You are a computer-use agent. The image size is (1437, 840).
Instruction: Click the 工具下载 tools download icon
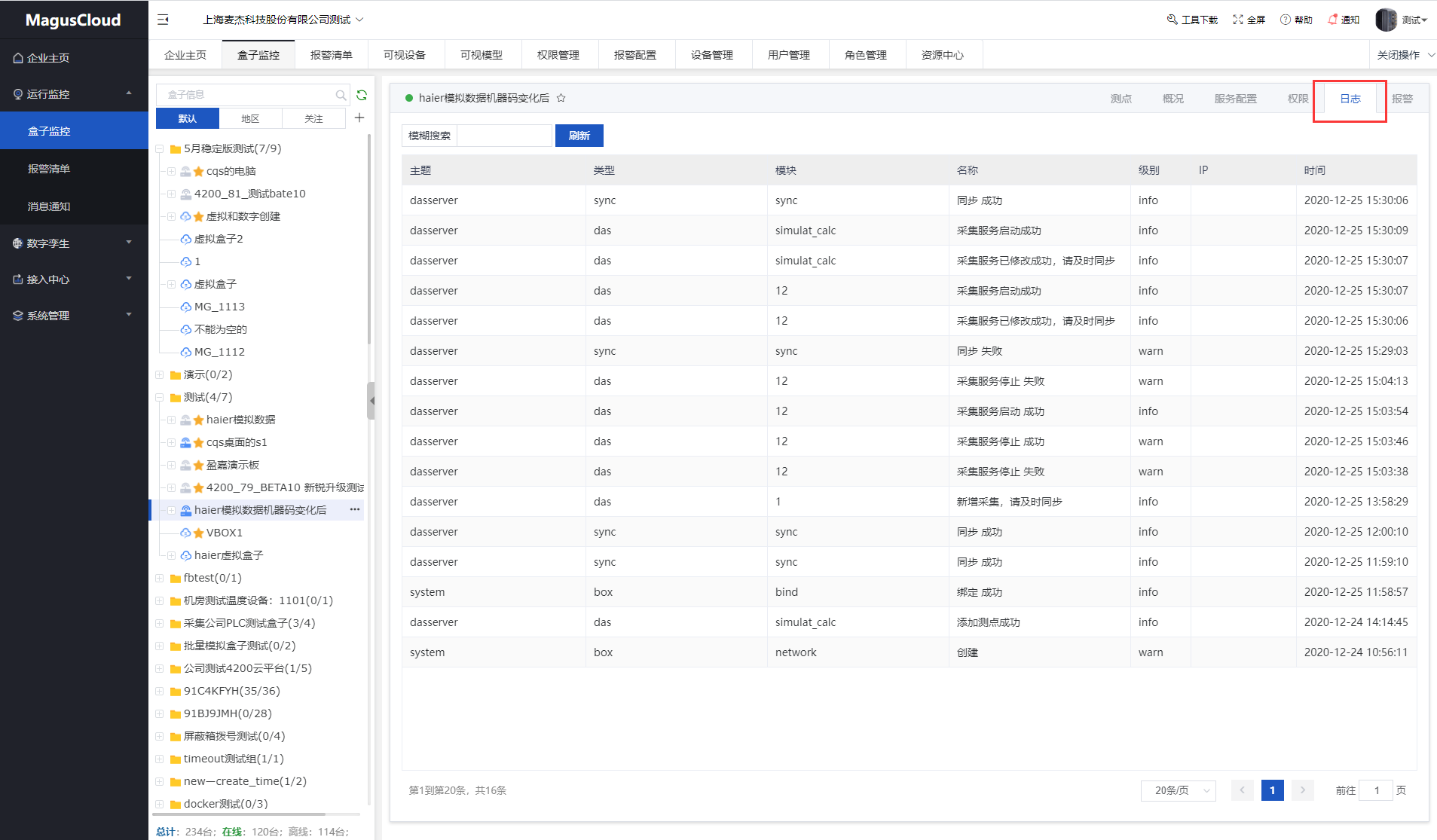tap(1172, 20)
